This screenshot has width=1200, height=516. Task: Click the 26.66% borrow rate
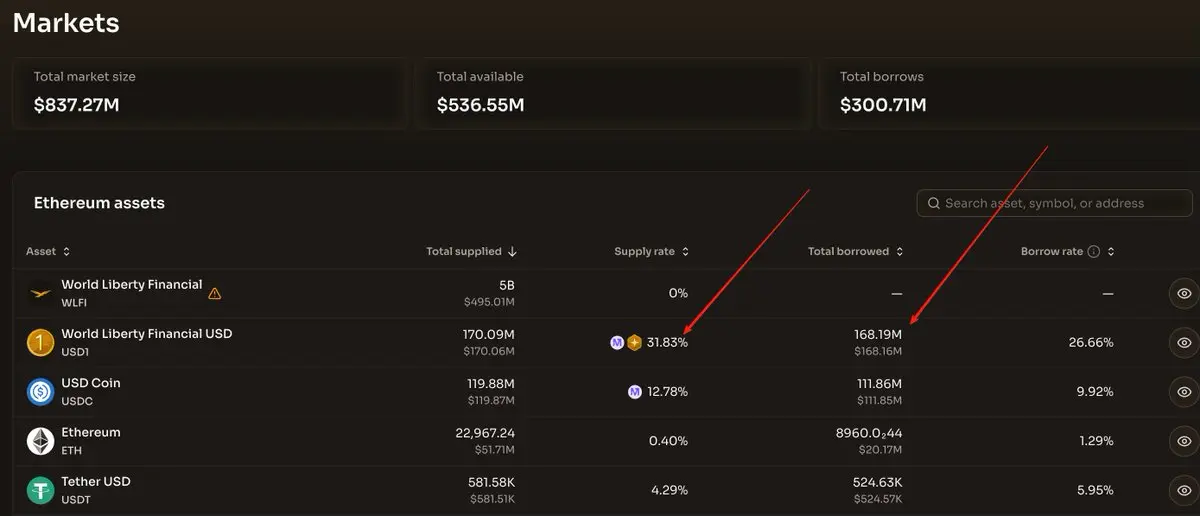pyautogui.click(x=1091, y=343)
